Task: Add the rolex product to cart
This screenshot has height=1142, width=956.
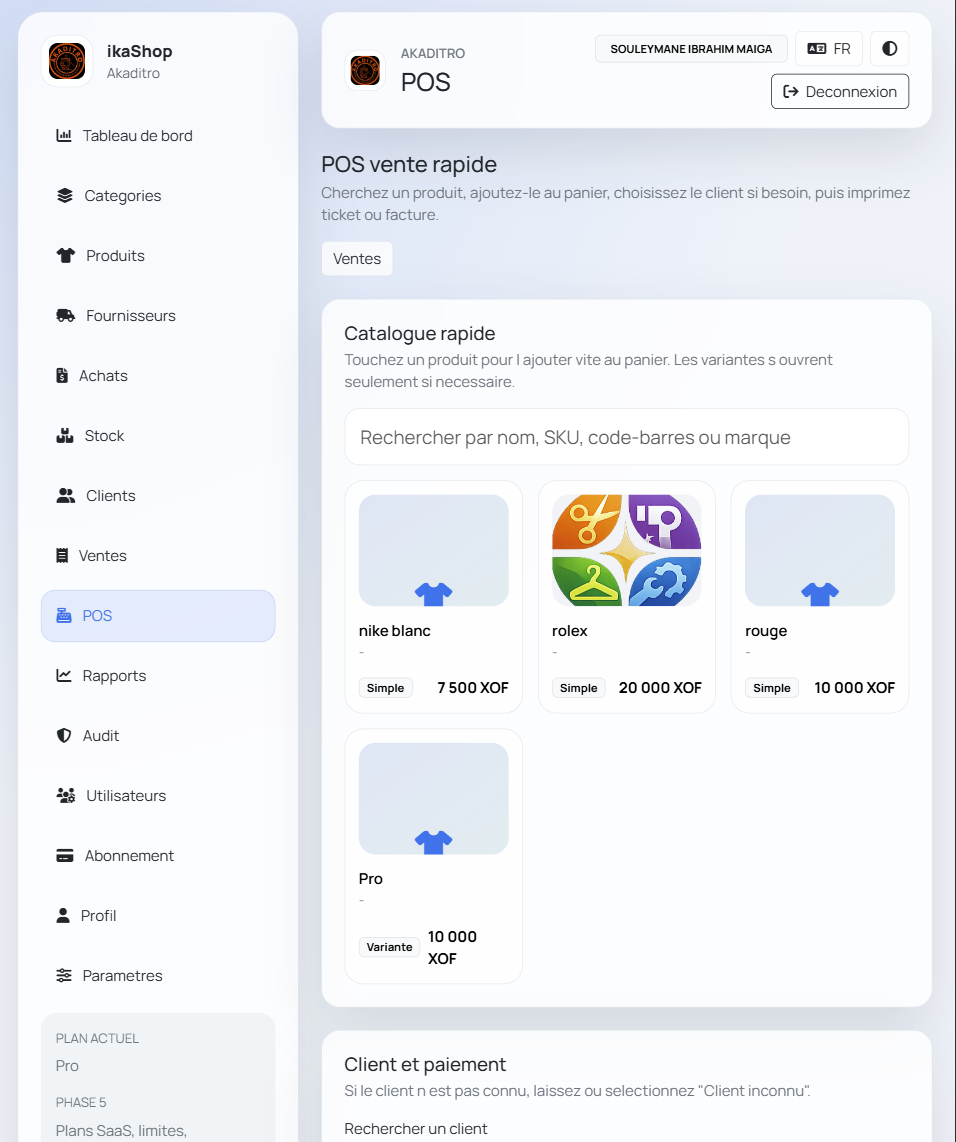Action: pos(626,596)
